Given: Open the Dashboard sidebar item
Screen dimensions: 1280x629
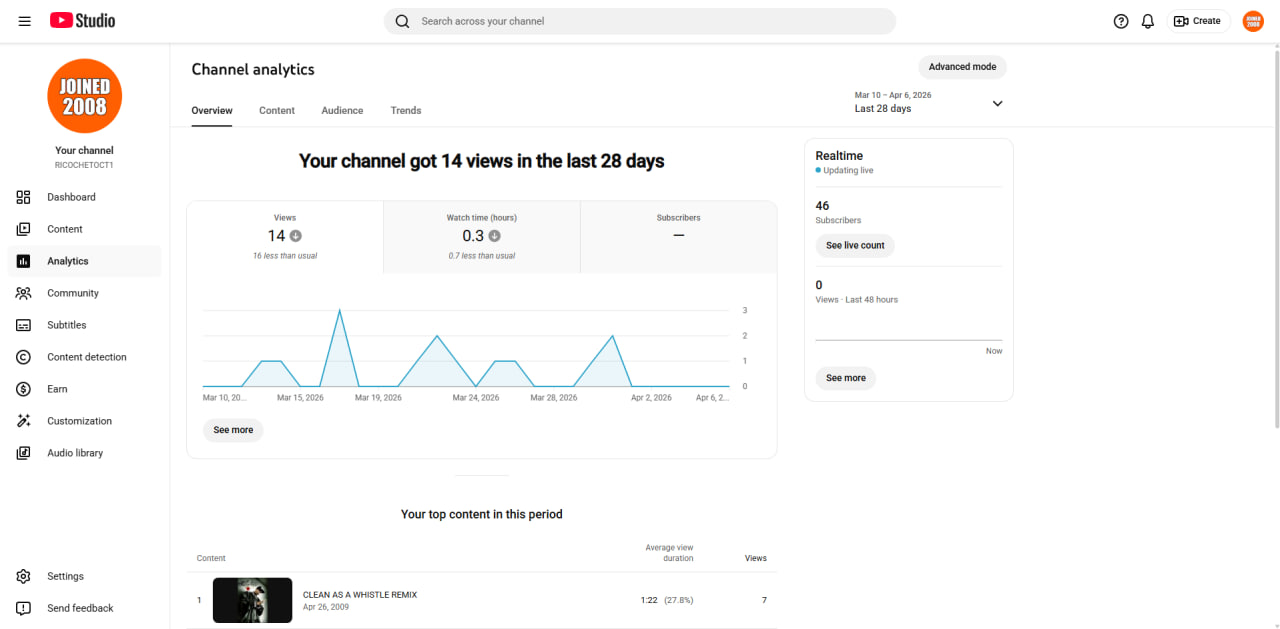Looking at the screenshot, I should point(84,197).
